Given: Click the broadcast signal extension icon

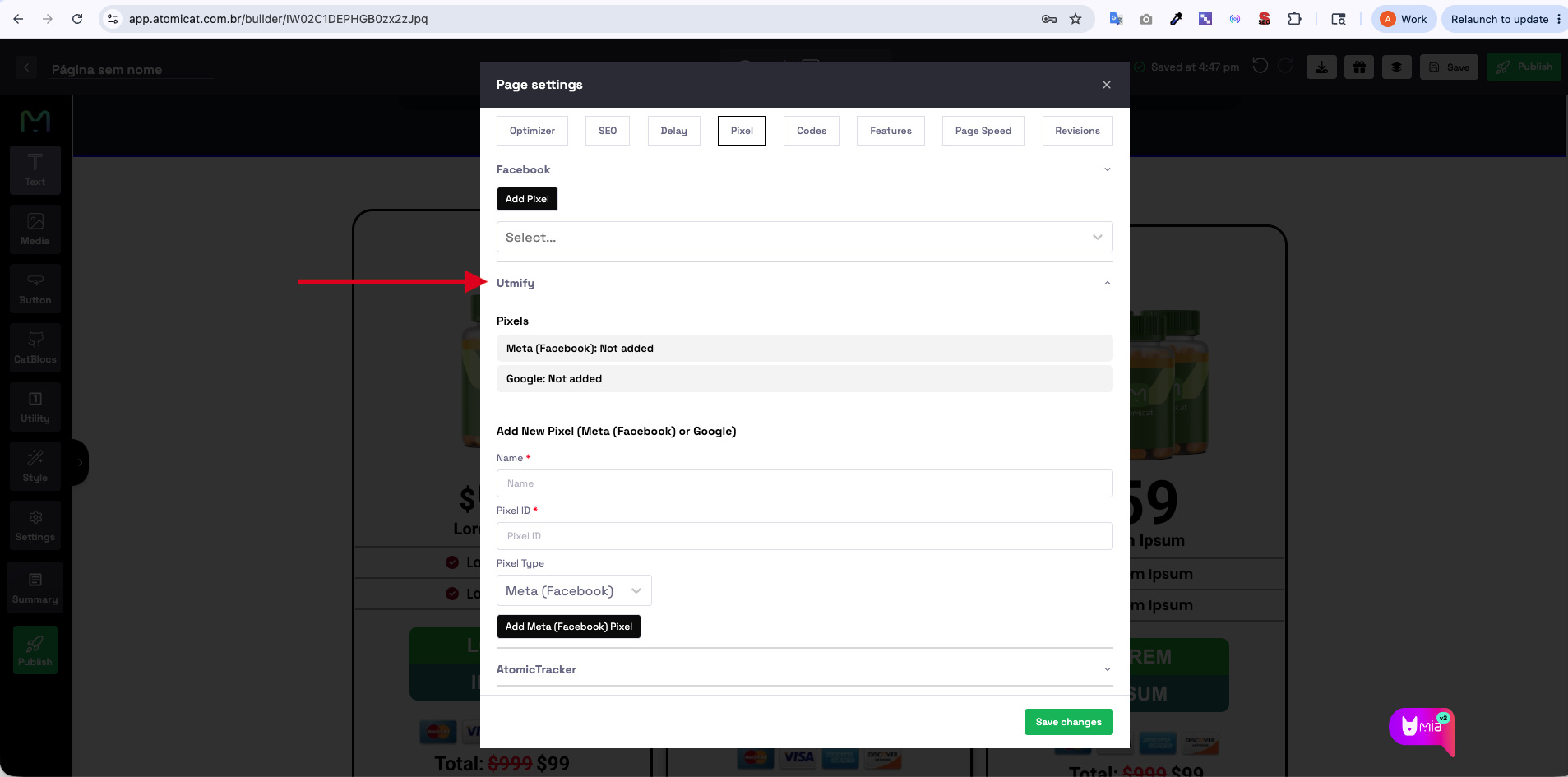Looking at the screenshot, I should (1235, 19).
